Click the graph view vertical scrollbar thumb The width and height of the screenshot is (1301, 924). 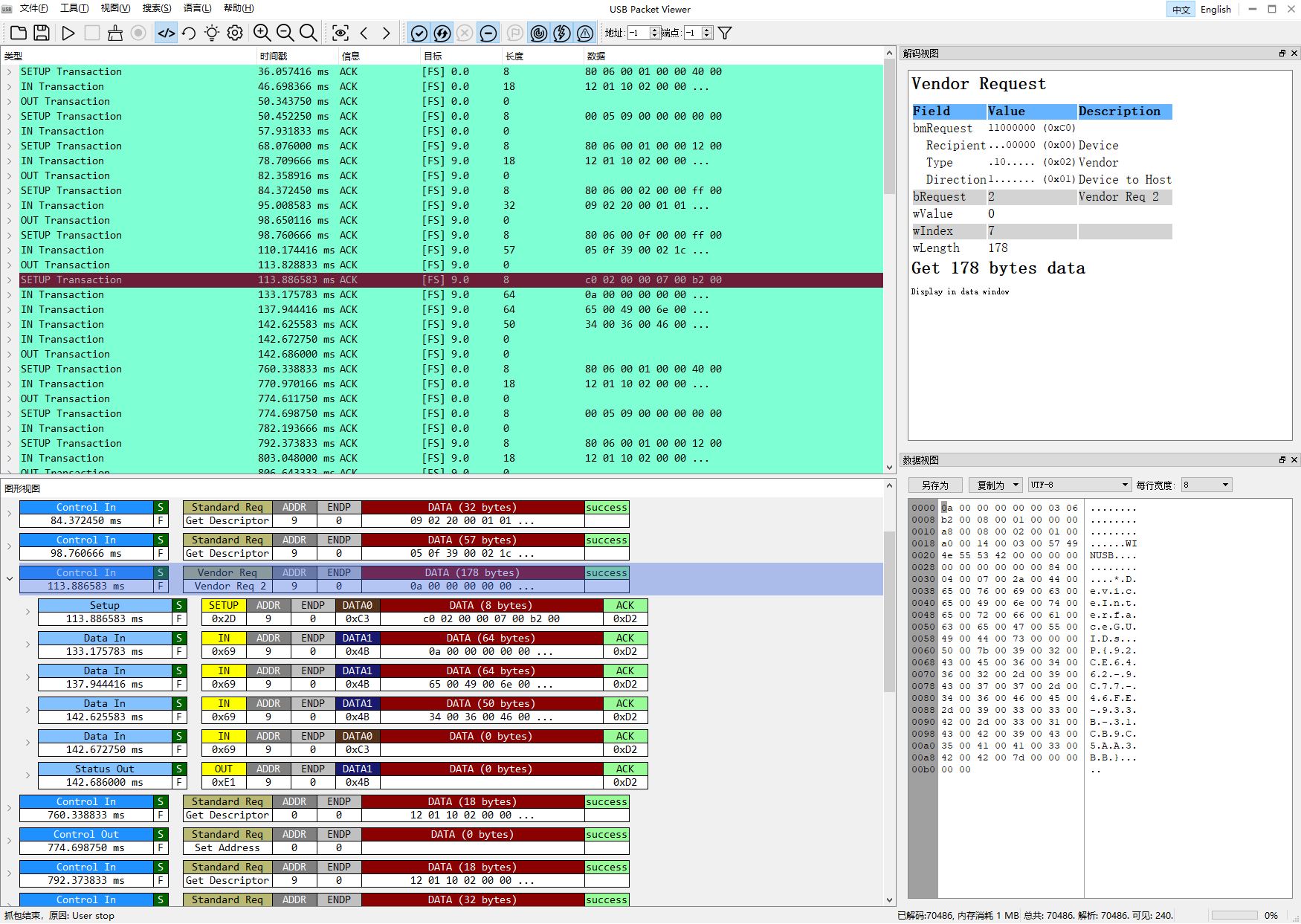pos(889,612)
